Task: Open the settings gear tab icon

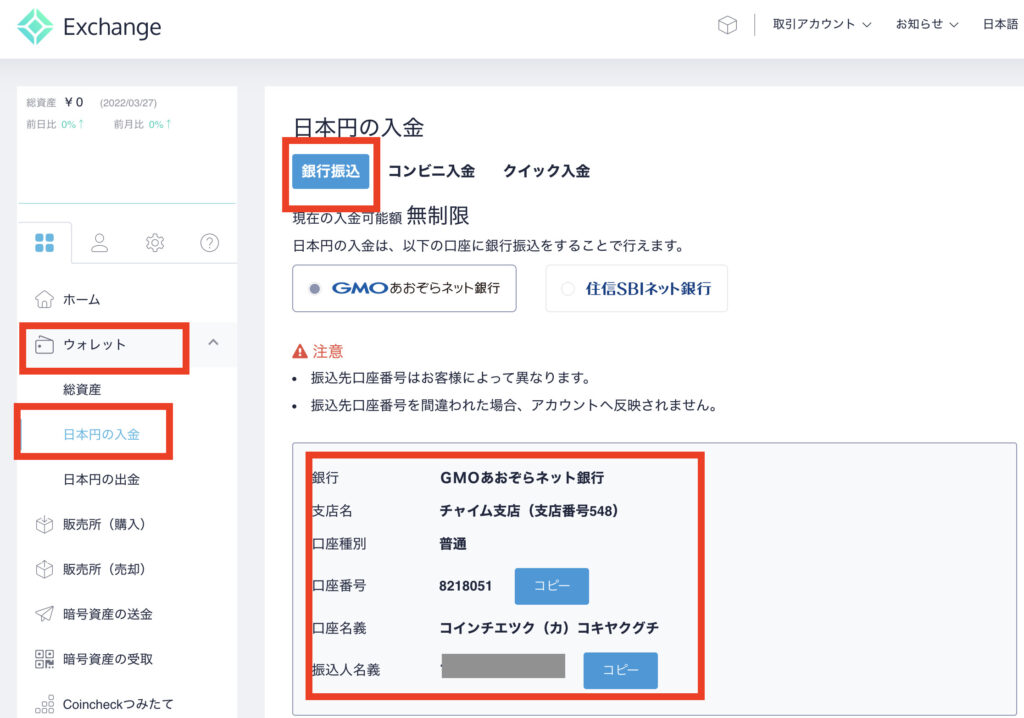Action: (x=155, y=243)
